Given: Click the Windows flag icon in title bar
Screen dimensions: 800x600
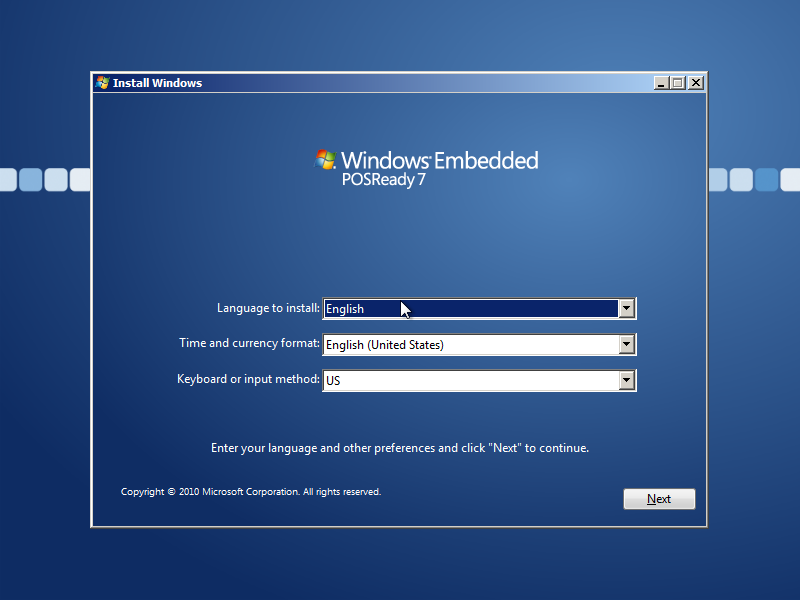Looking at the screenshot, I should [x=103, y=83].
